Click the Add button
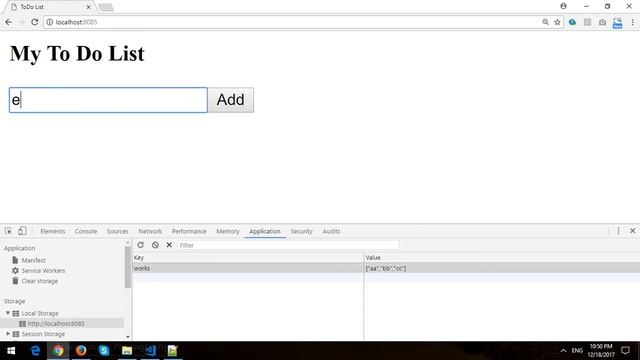The height and width of the screenshot is (360, 640). 231,100
